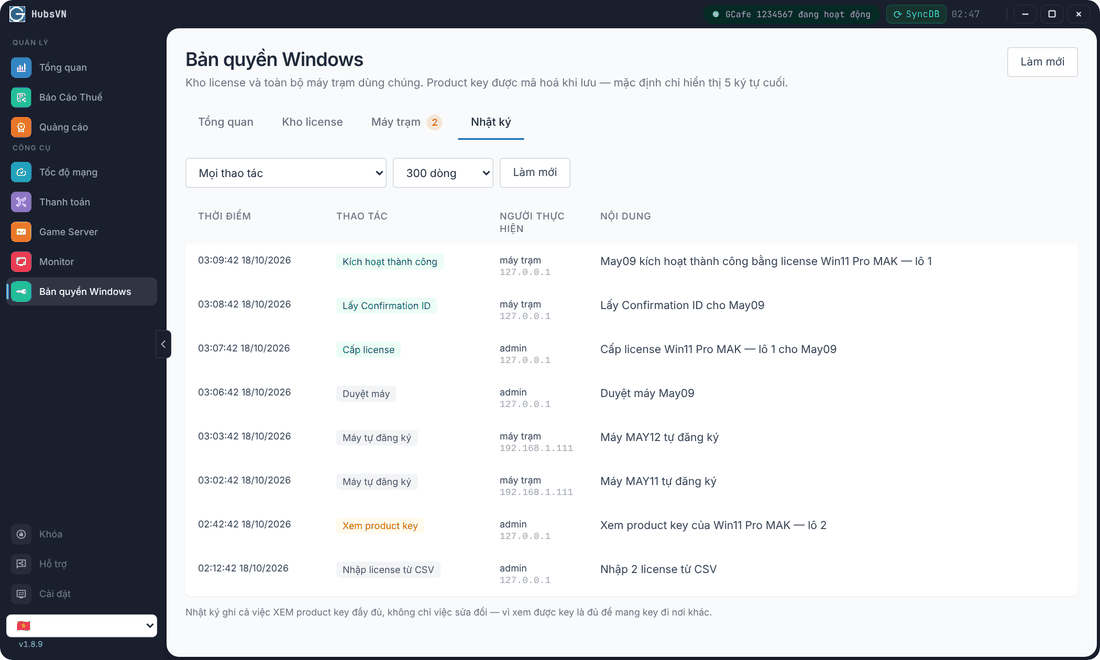This screenshot has width=1100, height=660.
Task: Open the Cài đặt settings icon
Action: (21, 594)
